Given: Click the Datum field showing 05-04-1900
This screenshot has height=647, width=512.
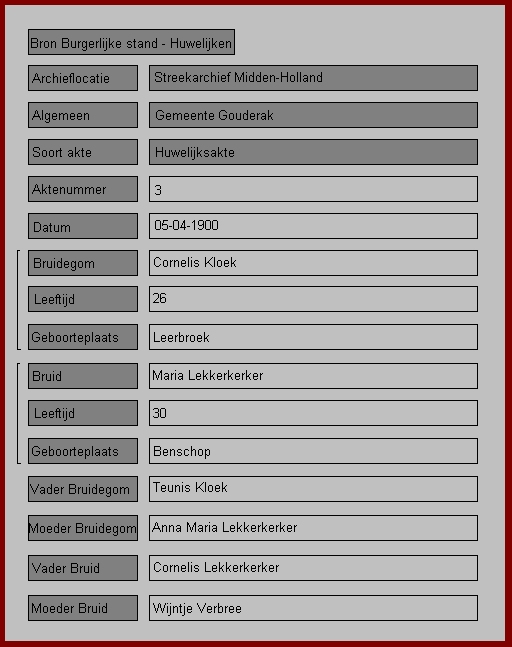Looking at the screenshot, I should pyautogui.click(x=313, y=226).
